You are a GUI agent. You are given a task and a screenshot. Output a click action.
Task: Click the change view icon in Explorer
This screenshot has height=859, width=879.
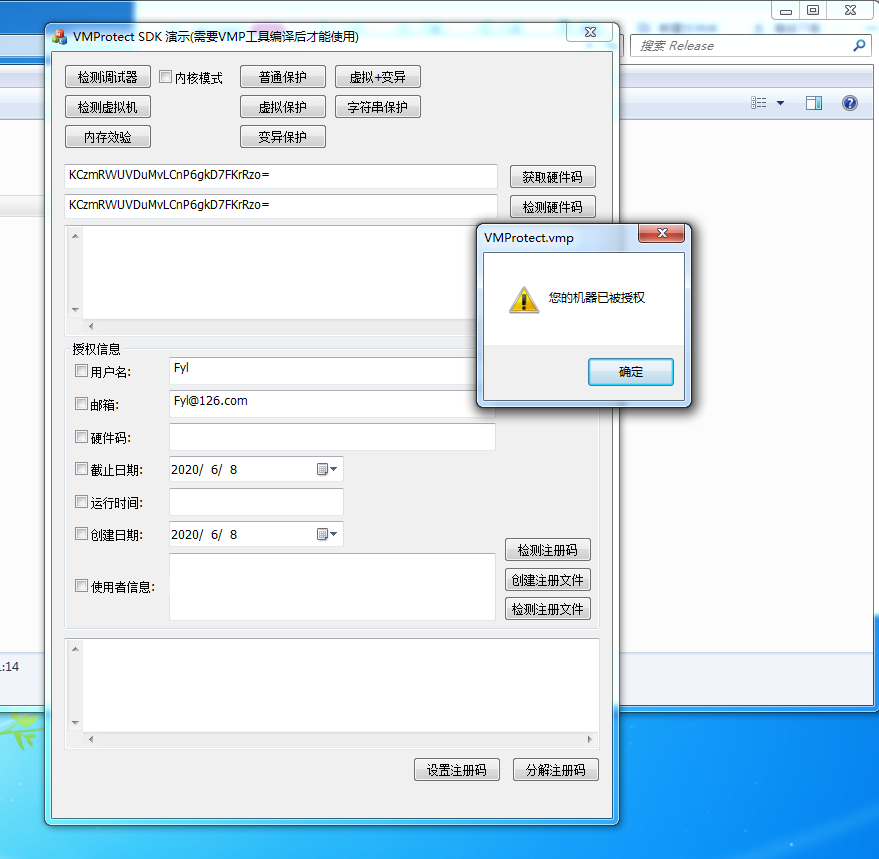pos(758,103)
